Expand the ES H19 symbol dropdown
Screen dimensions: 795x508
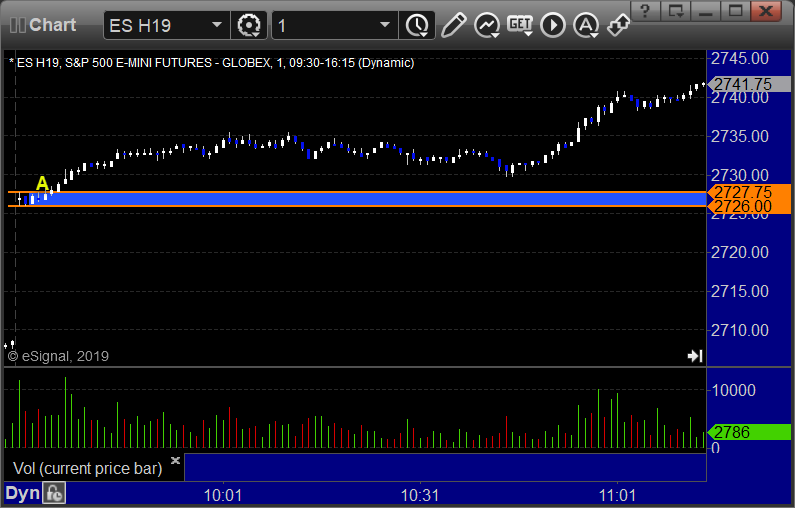[x=216, y=25]
